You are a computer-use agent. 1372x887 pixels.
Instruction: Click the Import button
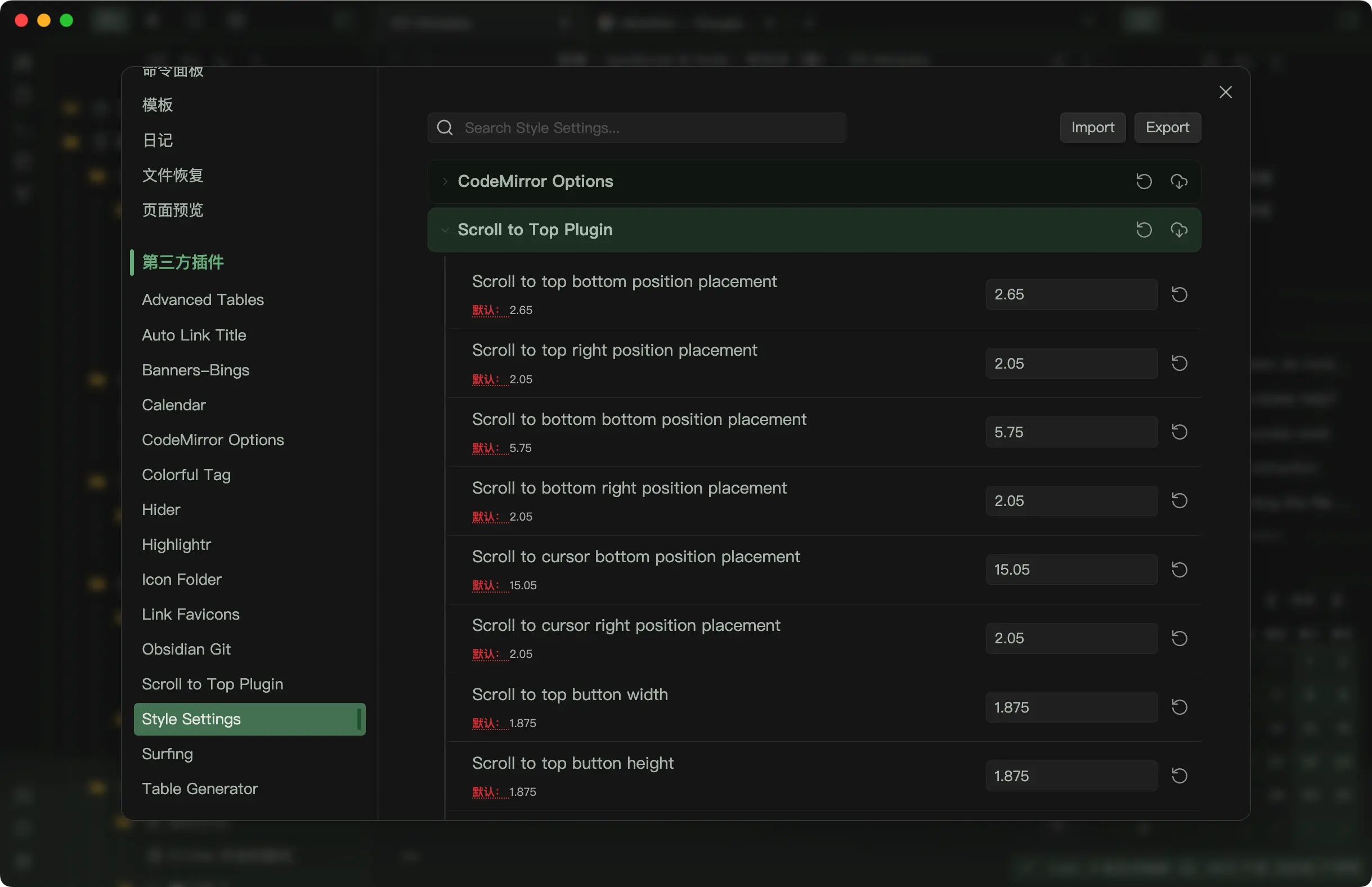point(1092,127)
